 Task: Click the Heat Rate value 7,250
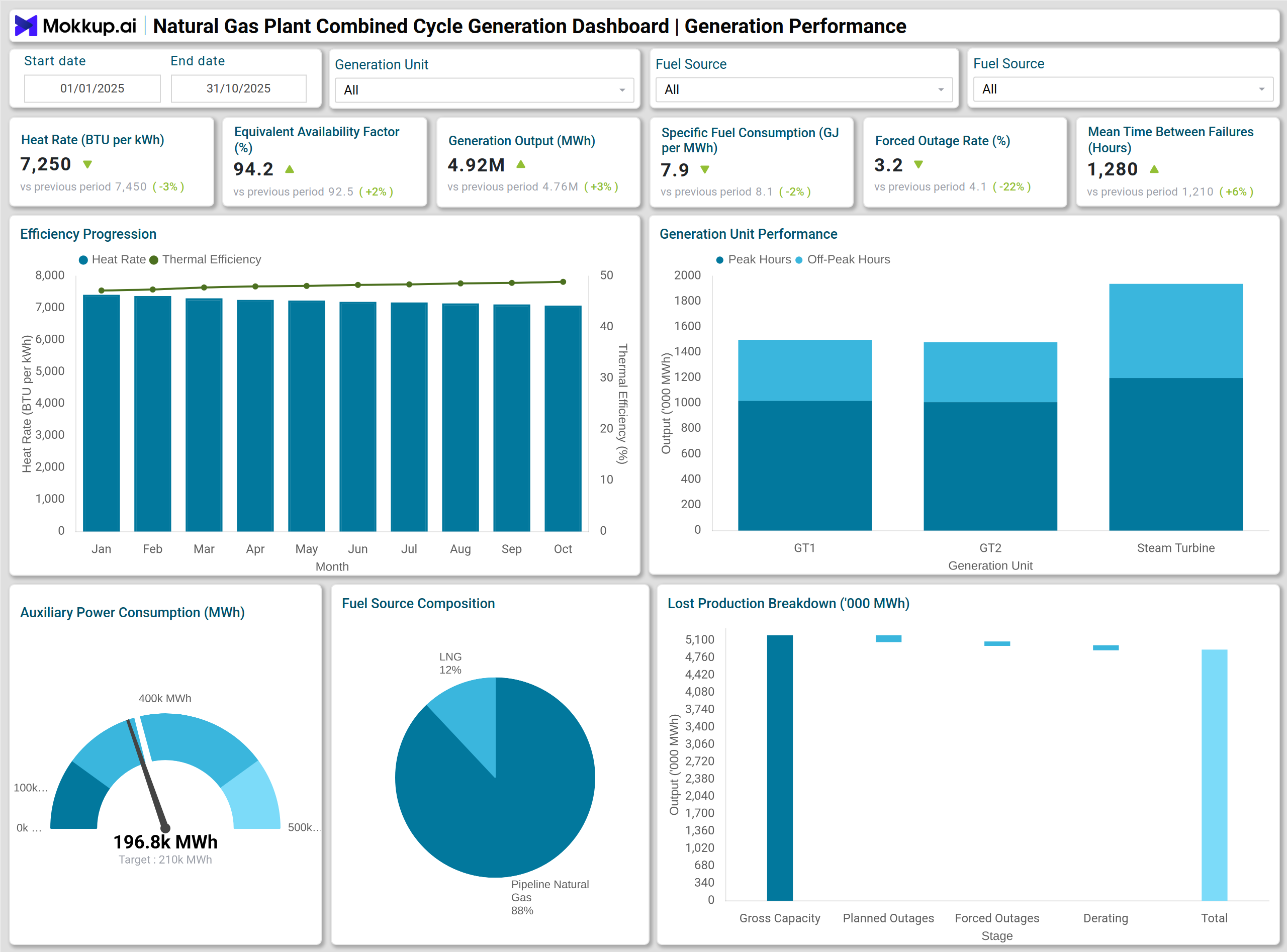click(46, 164)
